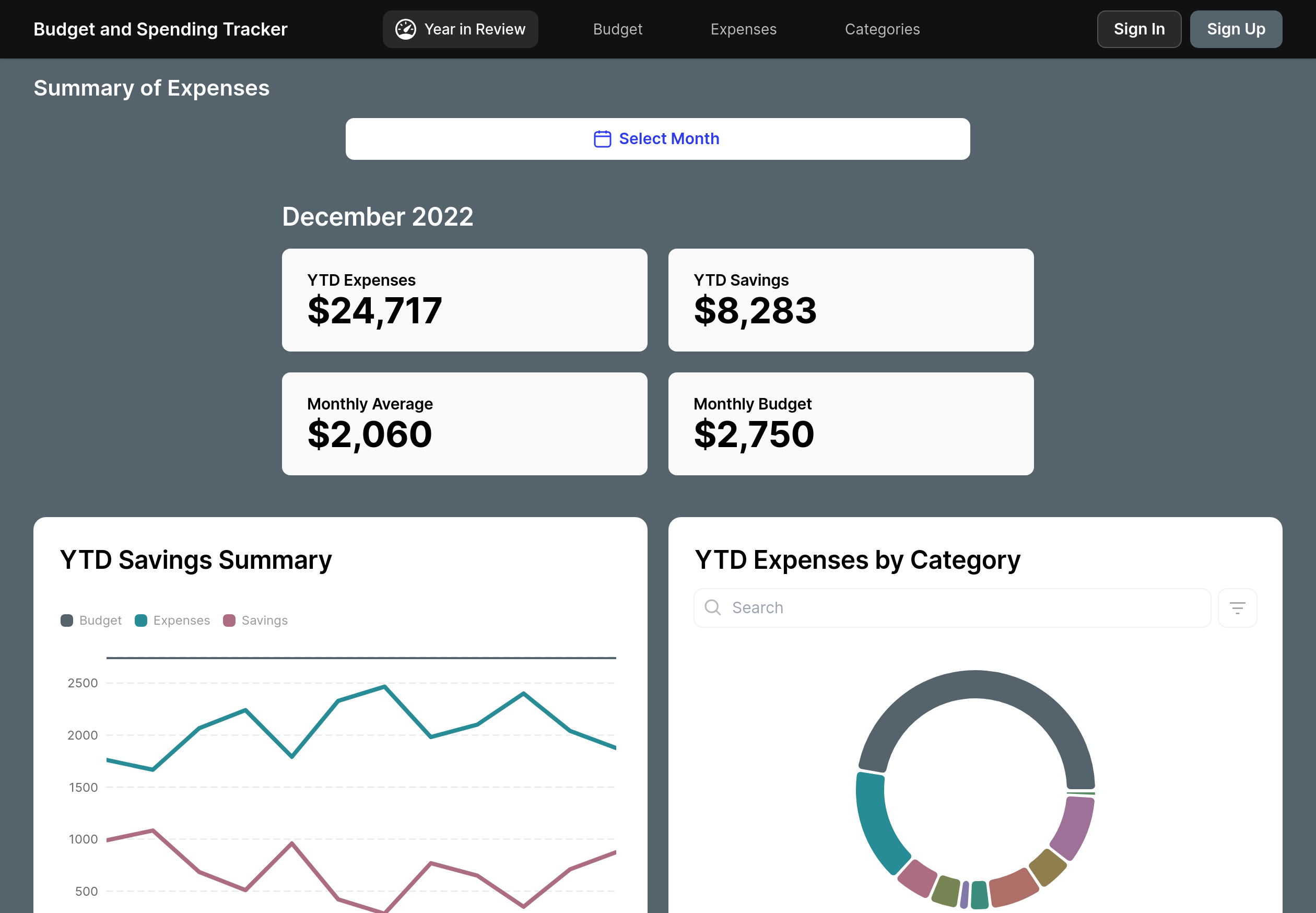
Task: Switch to the Categories page
Action: tap(882, 29)
